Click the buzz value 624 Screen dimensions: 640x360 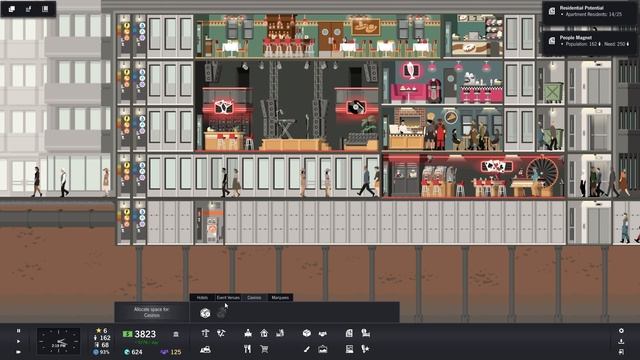[133, 352]
